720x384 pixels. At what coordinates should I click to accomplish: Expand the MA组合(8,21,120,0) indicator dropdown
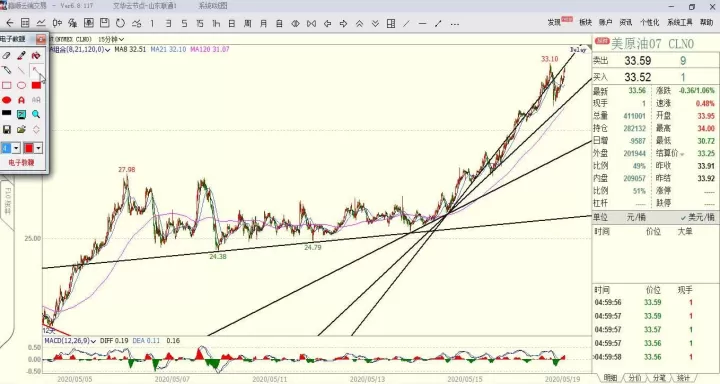[107, 50]
